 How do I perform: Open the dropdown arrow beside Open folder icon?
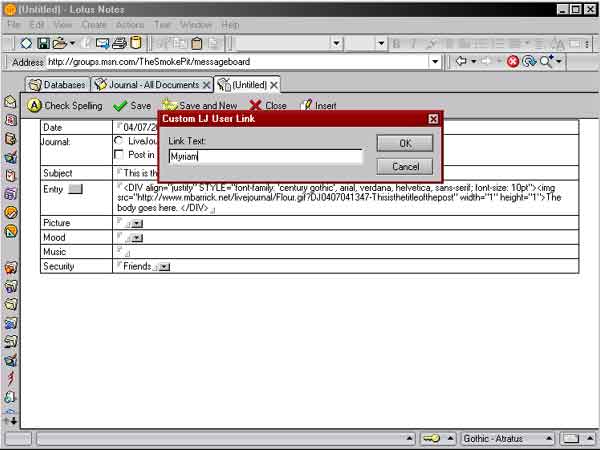72,43
